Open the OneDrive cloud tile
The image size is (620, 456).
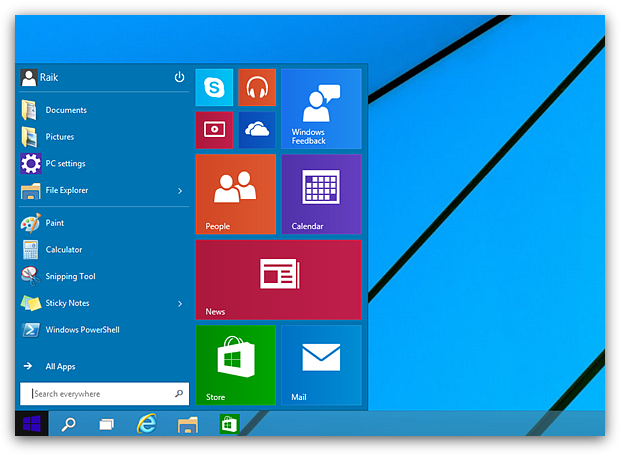[257, 130]
